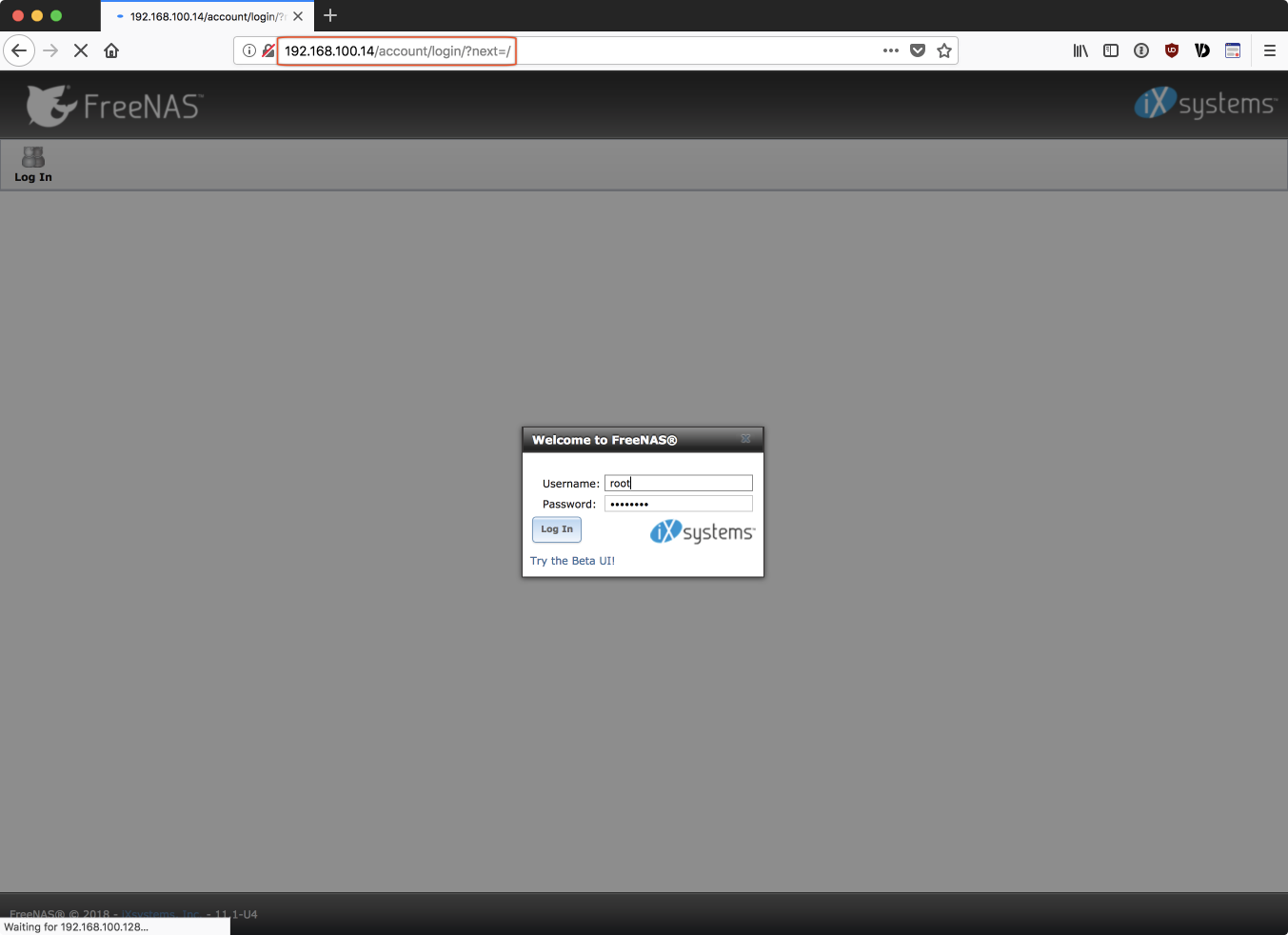Go back using browser back arrow
1288x935 pixels.
[x=19, y=50]
